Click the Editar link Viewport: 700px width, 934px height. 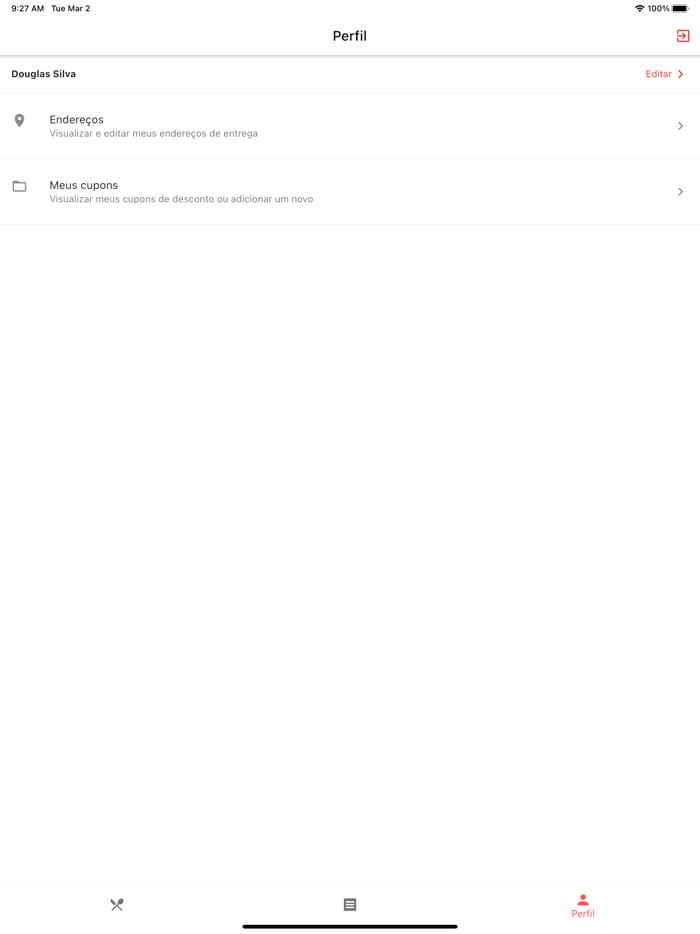pyautogui.click(x=658, y=74)
